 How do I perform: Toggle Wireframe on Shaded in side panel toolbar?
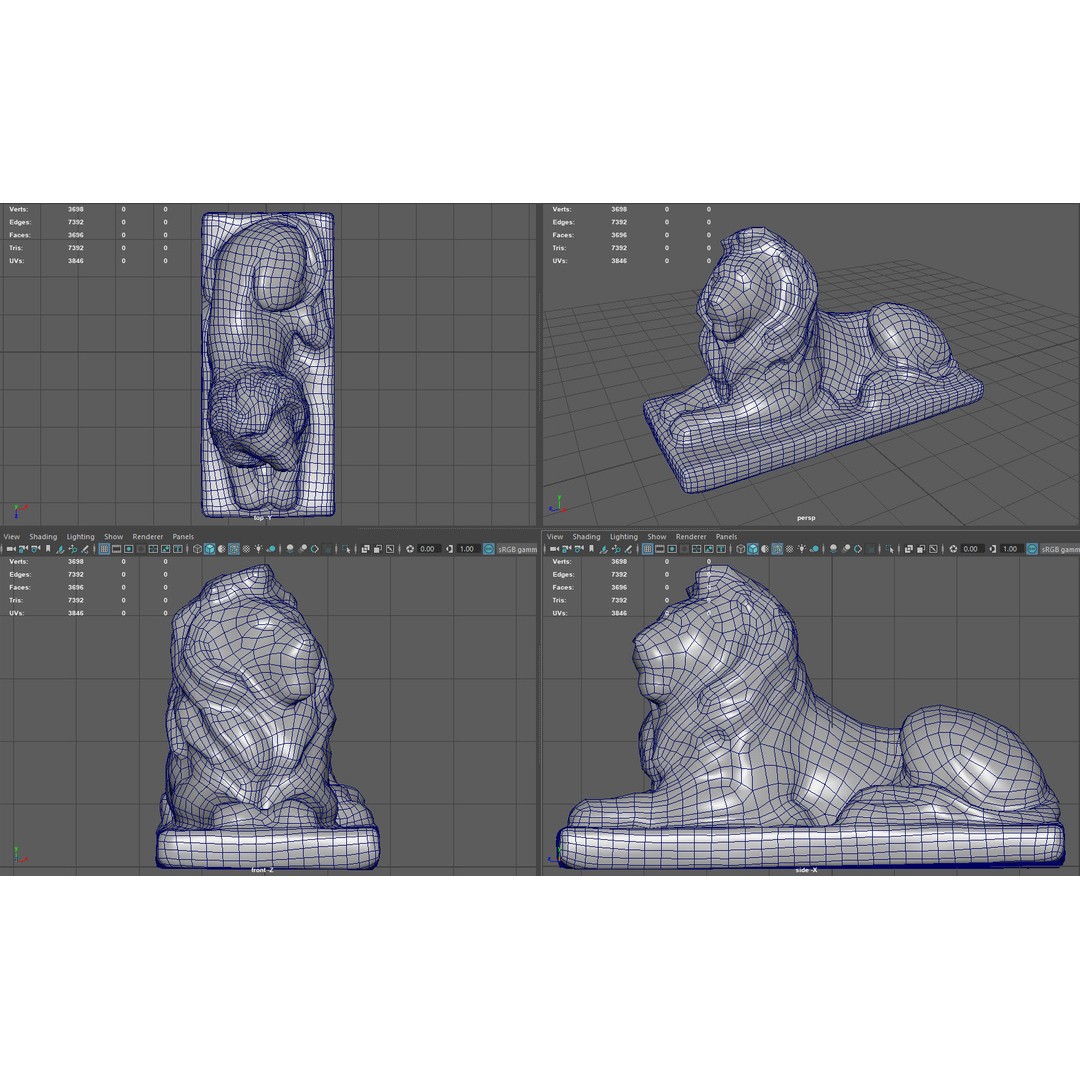coord(778,549)
